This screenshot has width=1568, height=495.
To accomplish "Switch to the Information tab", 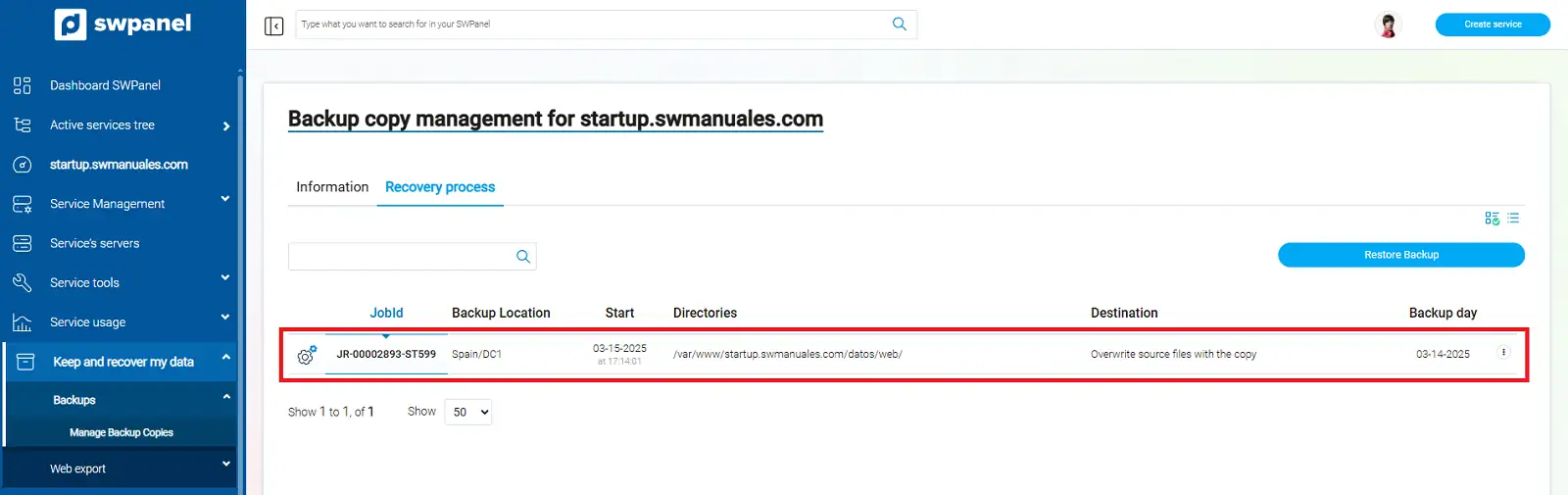I will 332,187.
